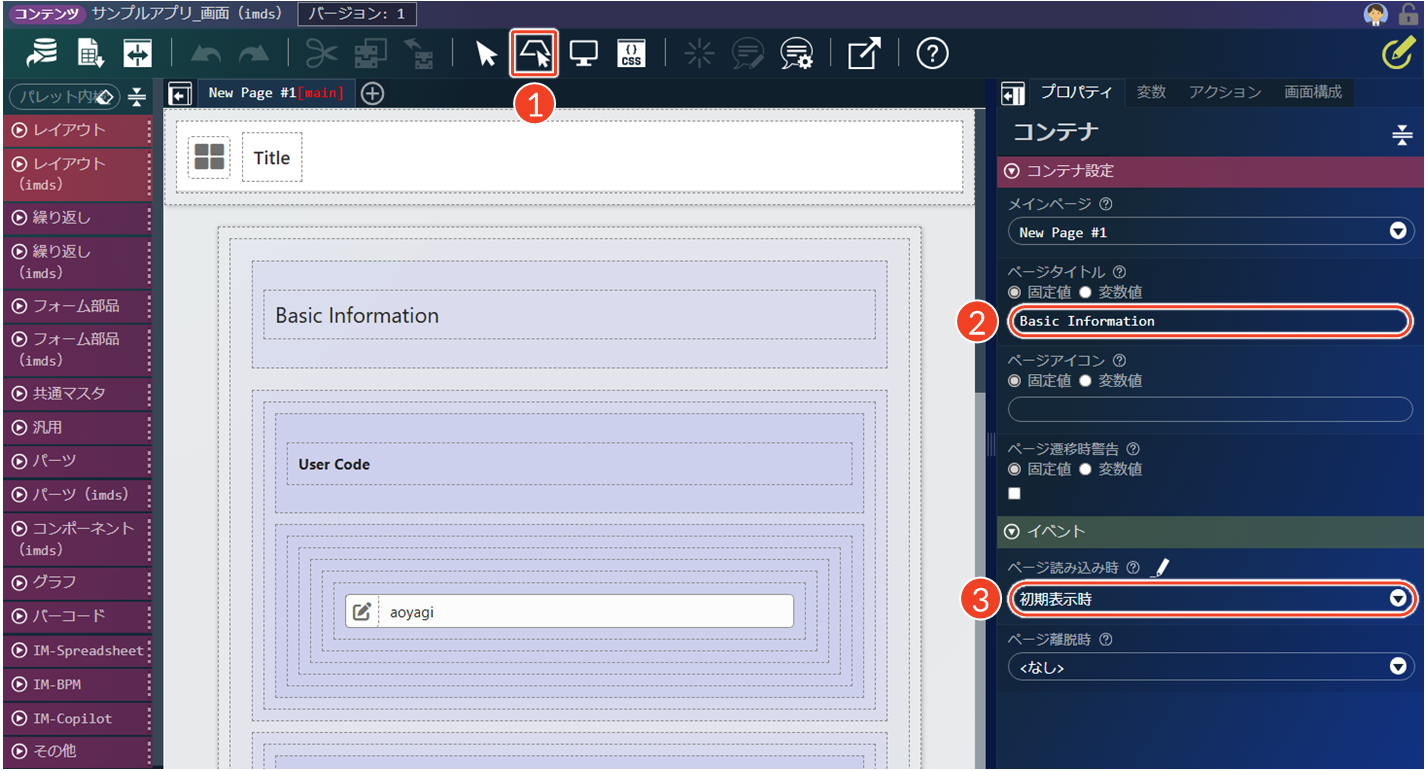The width and height of the screenshot is (1425, 771).
Task: Open the help question mark icon
Action: click(x=932, y=54)
